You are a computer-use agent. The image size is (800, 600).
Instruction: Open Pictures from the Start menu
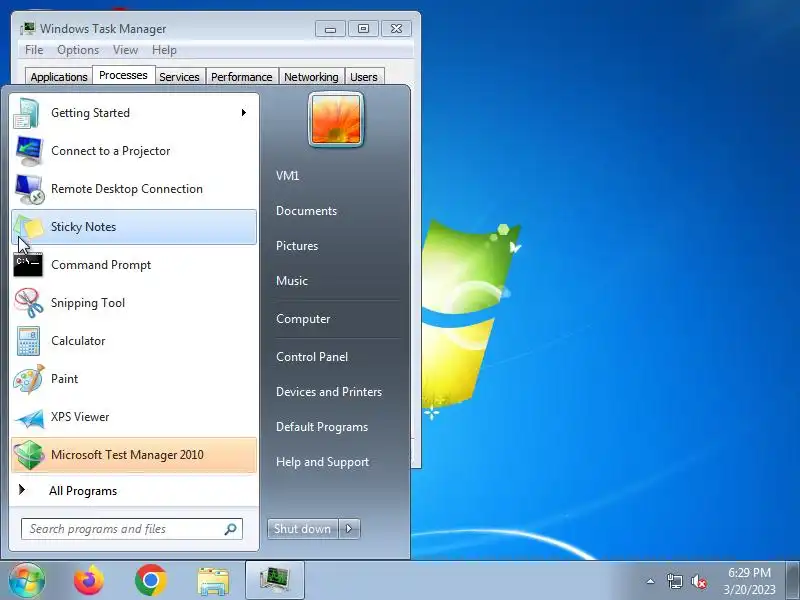pos(297,246)
